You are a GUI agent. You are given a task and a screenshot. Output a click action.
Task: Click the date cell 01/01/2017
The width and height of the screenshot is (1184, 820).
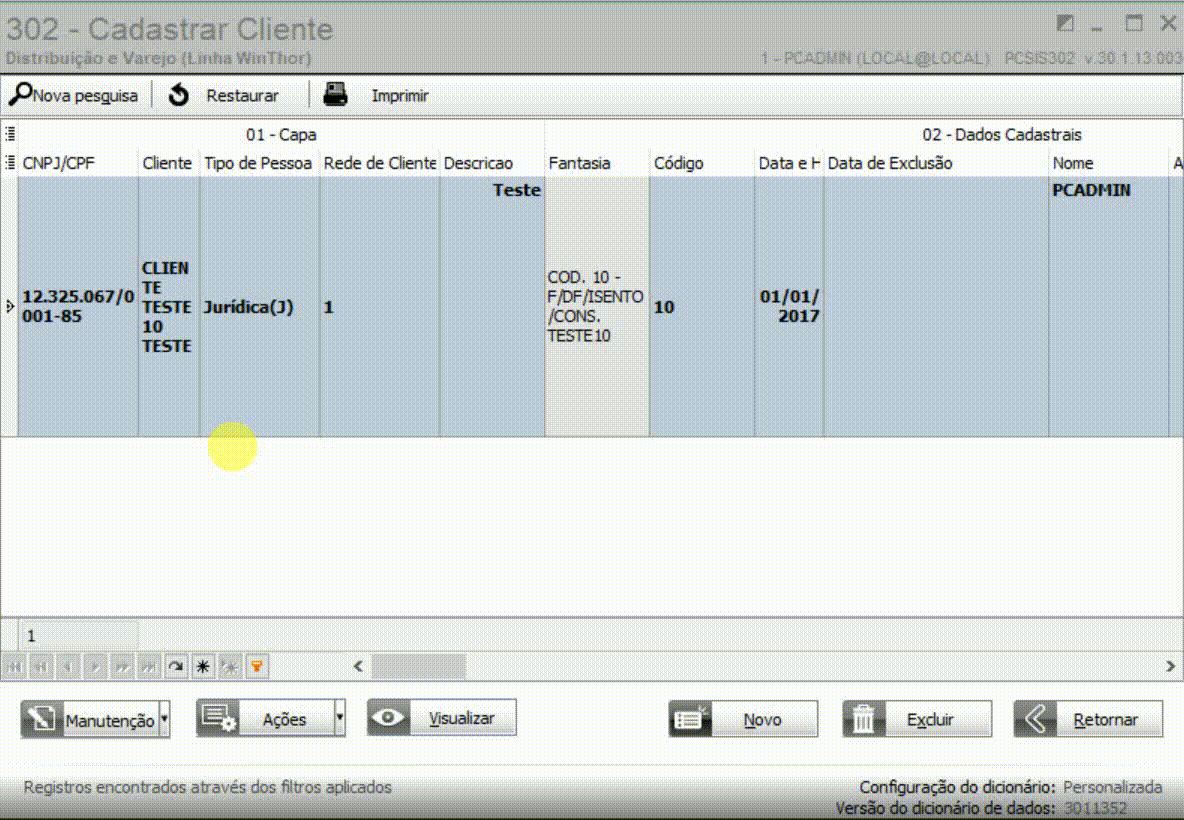[x=788, y=307]
